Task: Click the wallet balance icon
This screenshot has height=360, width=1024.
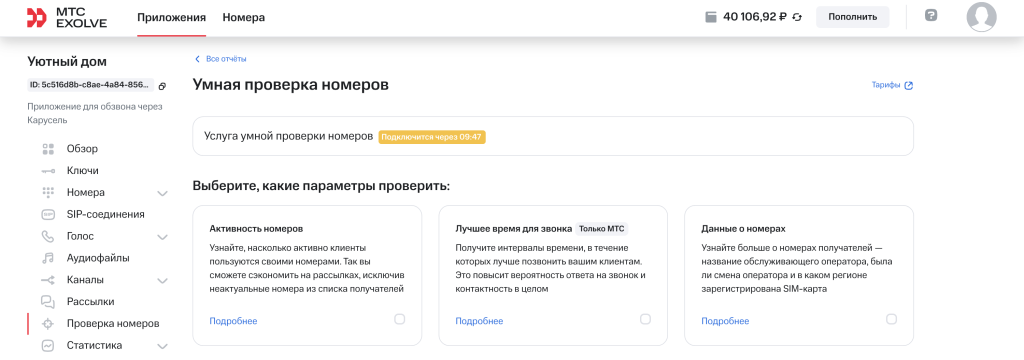Action: [x=711, y=18]
